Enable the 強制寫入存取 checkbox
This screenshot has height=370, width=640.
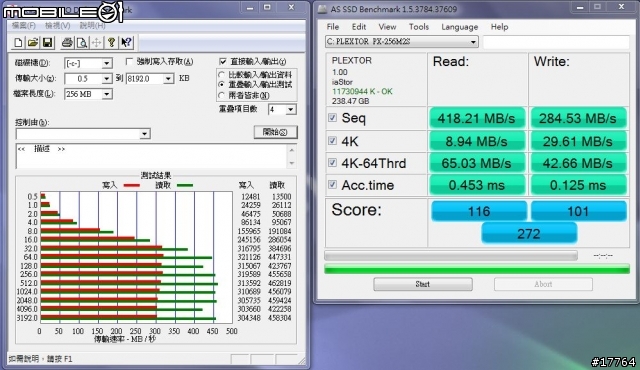point(129,62)
